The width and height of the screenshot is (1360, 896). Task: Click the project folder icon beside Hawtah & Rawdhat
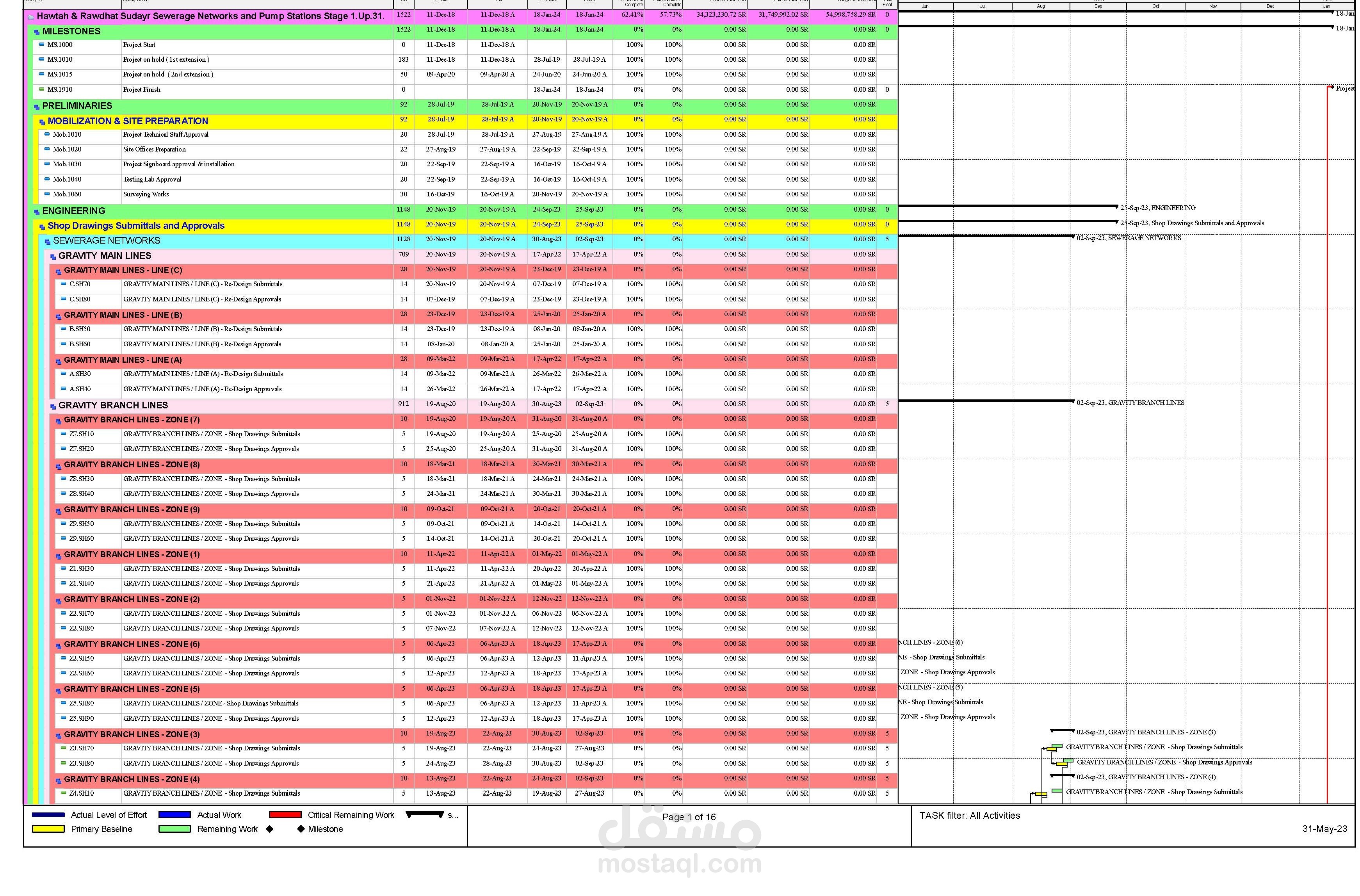(x=31, y=17)
